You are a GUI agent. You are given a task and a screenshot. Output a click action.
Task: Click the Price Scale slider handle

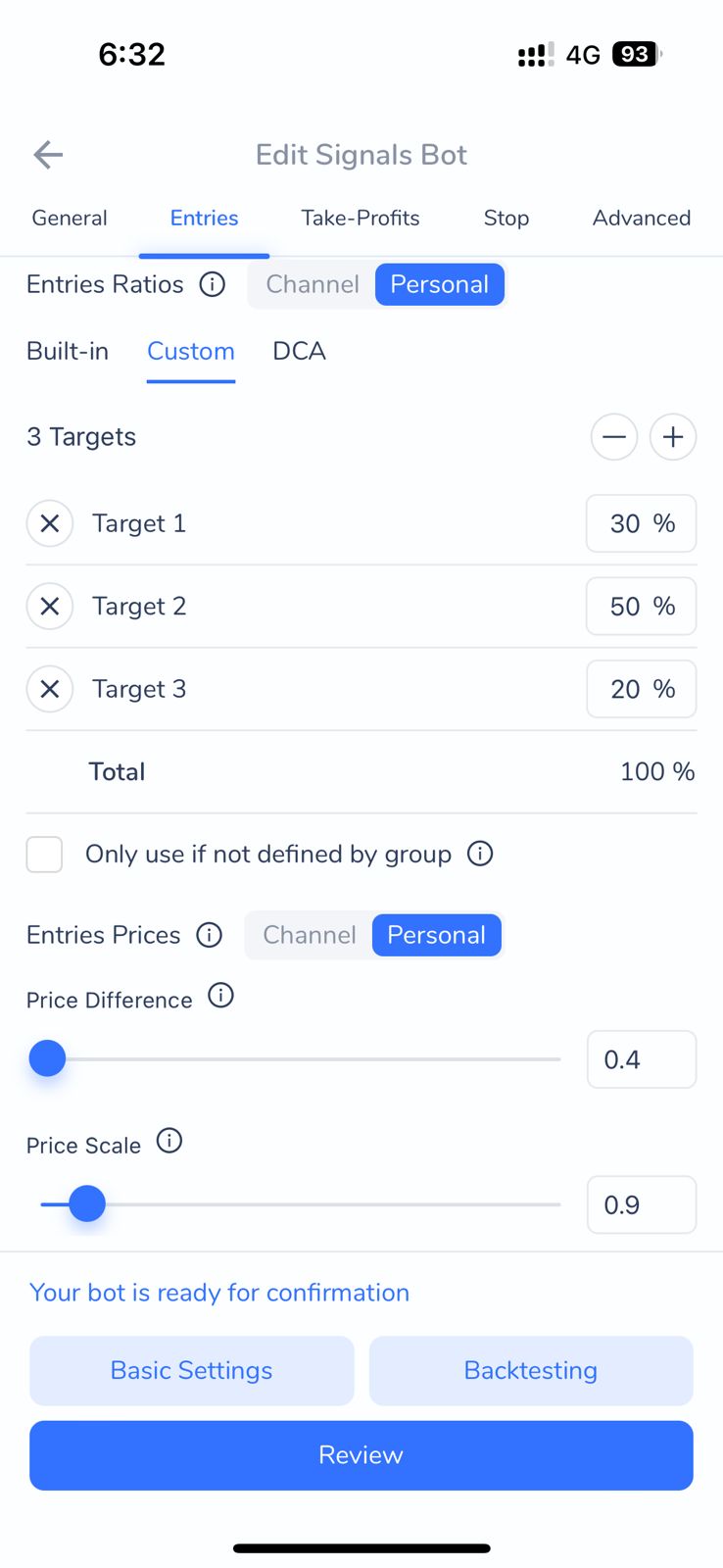87,1203
